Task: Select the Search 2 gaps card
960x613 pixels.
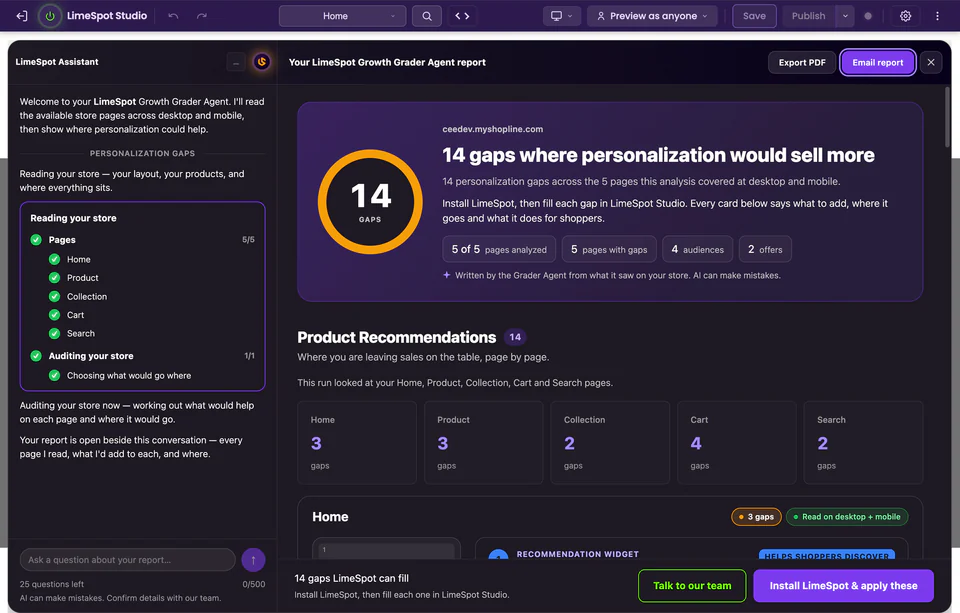Action: 863,443
